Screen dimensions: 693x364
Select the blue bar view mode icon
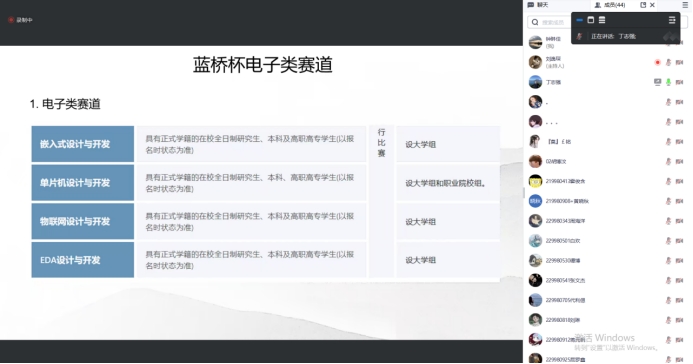pos(579,20)
